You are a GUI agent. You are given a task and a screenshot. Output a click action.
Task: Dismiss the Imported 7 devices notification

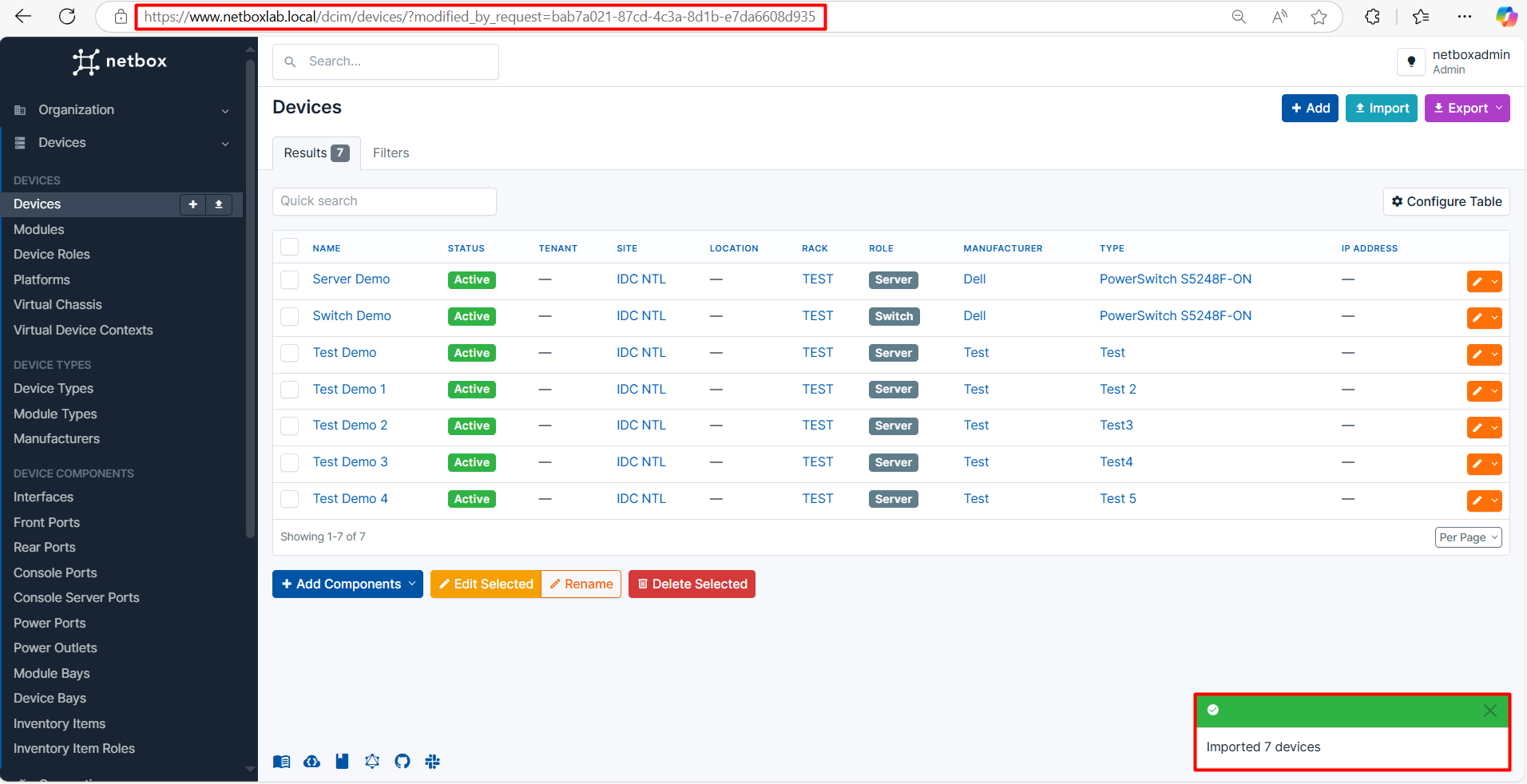tap(1490, 711)
